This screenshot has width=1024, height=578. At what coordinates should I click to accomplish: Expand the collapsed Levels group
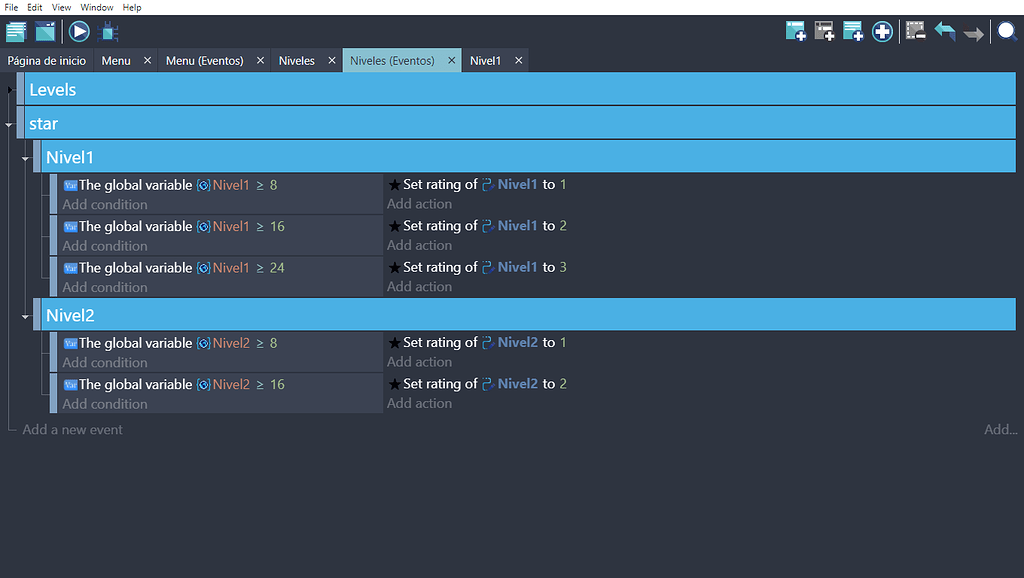(9, 90)
